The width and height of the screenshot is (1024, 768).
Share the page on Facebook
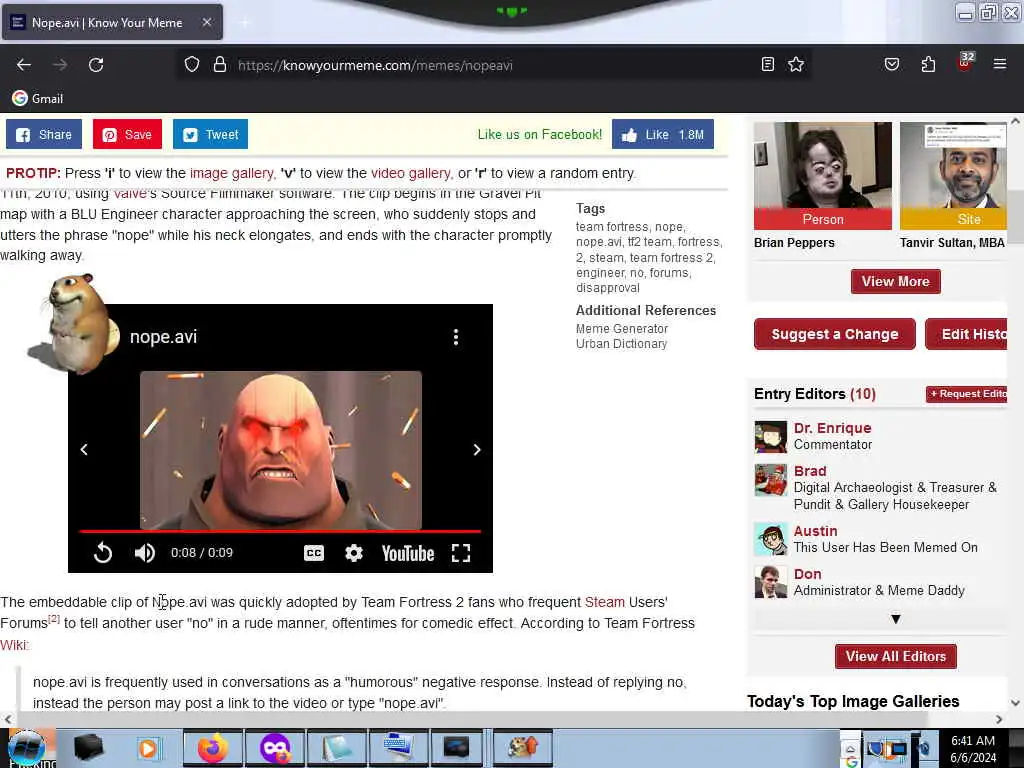click(x=44, y=135)
